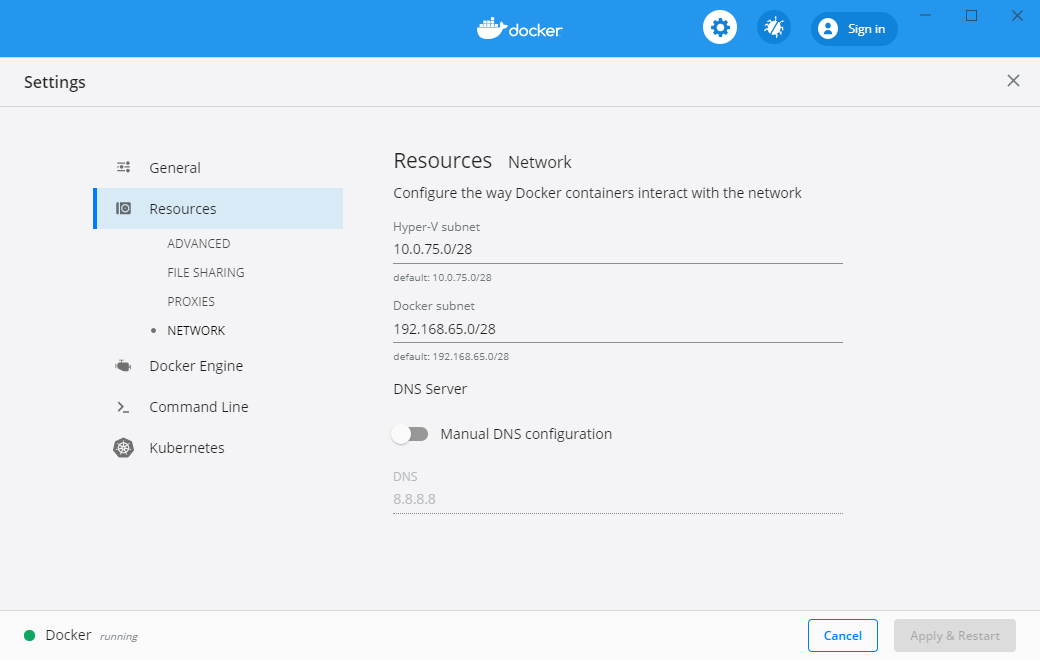Close the Docker Desktop window
This screenshot has width=1040, height=660.
[x=1017, y=15]
